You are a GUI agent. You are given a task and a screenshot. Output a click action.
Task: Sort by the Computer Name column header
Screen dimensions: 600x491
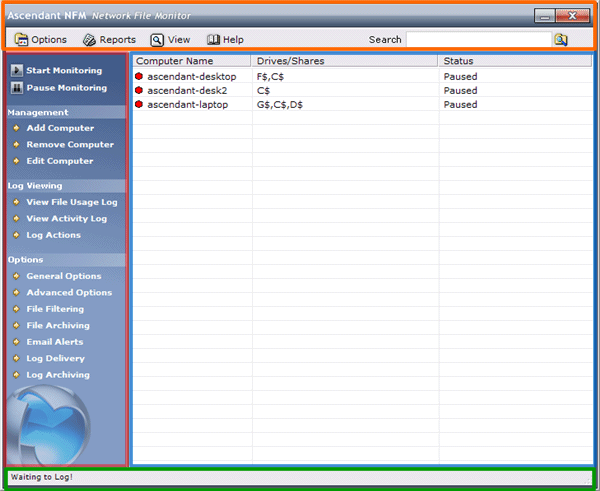(x=192, y=61)
